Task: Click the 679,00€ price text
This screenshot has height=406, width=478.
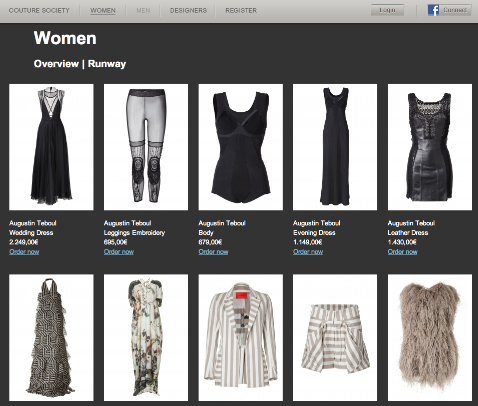Action: 210,242
